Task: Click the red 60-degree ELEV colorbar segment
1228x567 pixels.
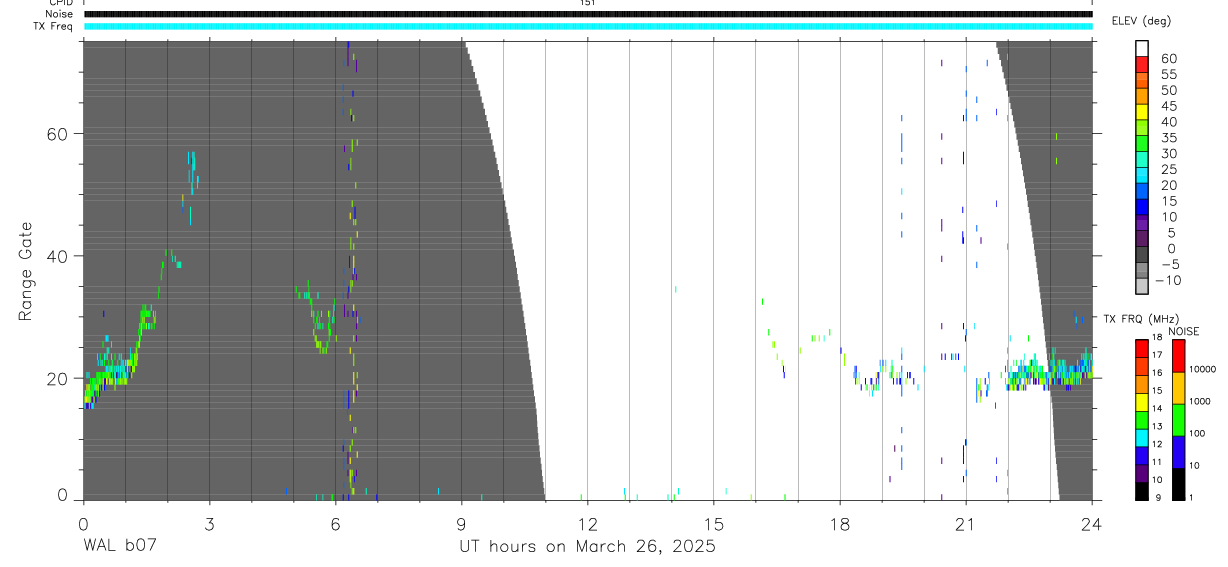Action: pos(1142,65)
